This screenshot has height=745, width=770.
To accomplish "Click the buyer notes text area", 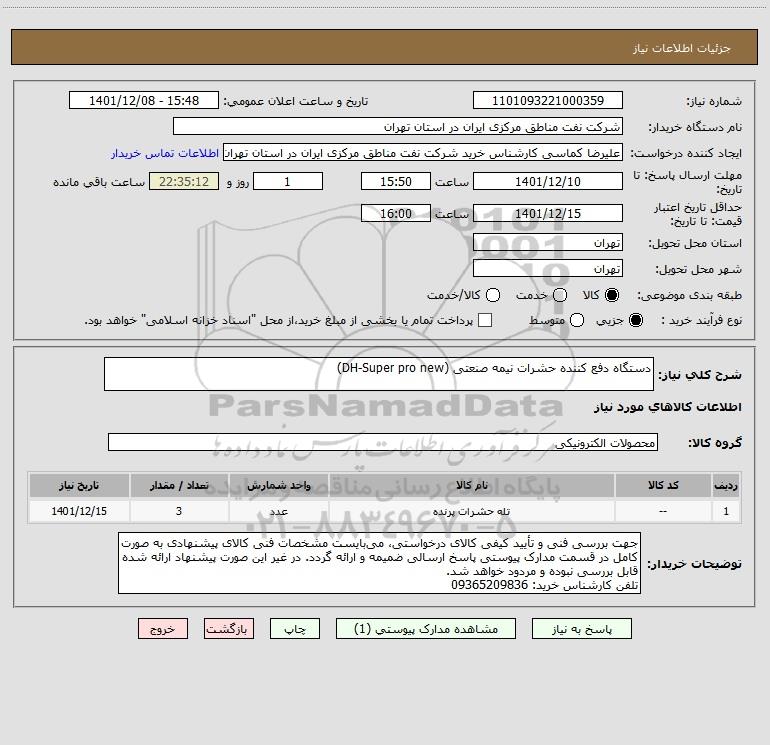I will 379,563.
